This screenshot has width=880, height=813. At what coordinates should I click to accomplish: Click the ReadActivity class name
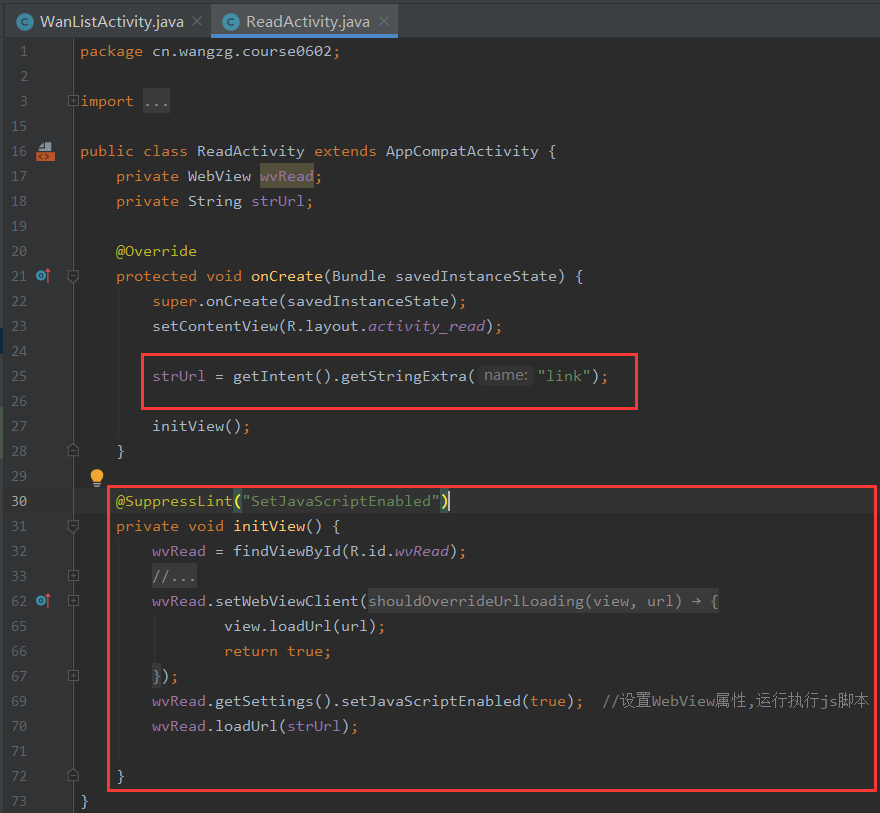click(250, 151)
